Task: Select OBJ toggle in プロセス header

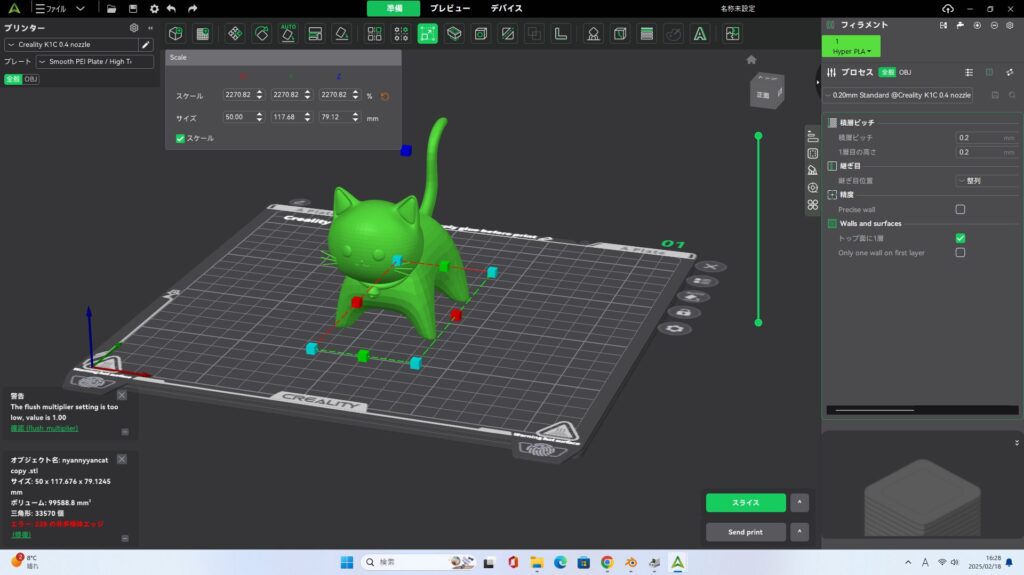Action: (904, 73)
